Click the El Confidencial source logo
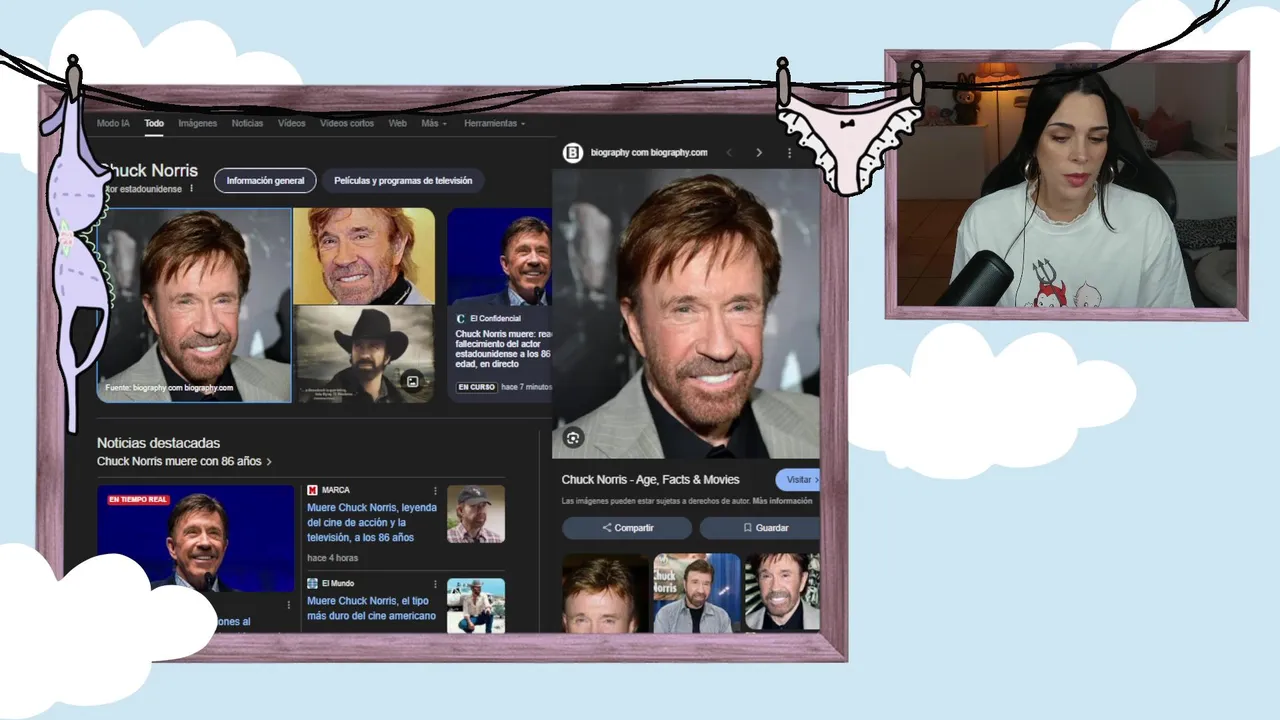Image resolution: width=1280 pixels, height=720 pixels. pyautogui.click(x=461, y=319)
